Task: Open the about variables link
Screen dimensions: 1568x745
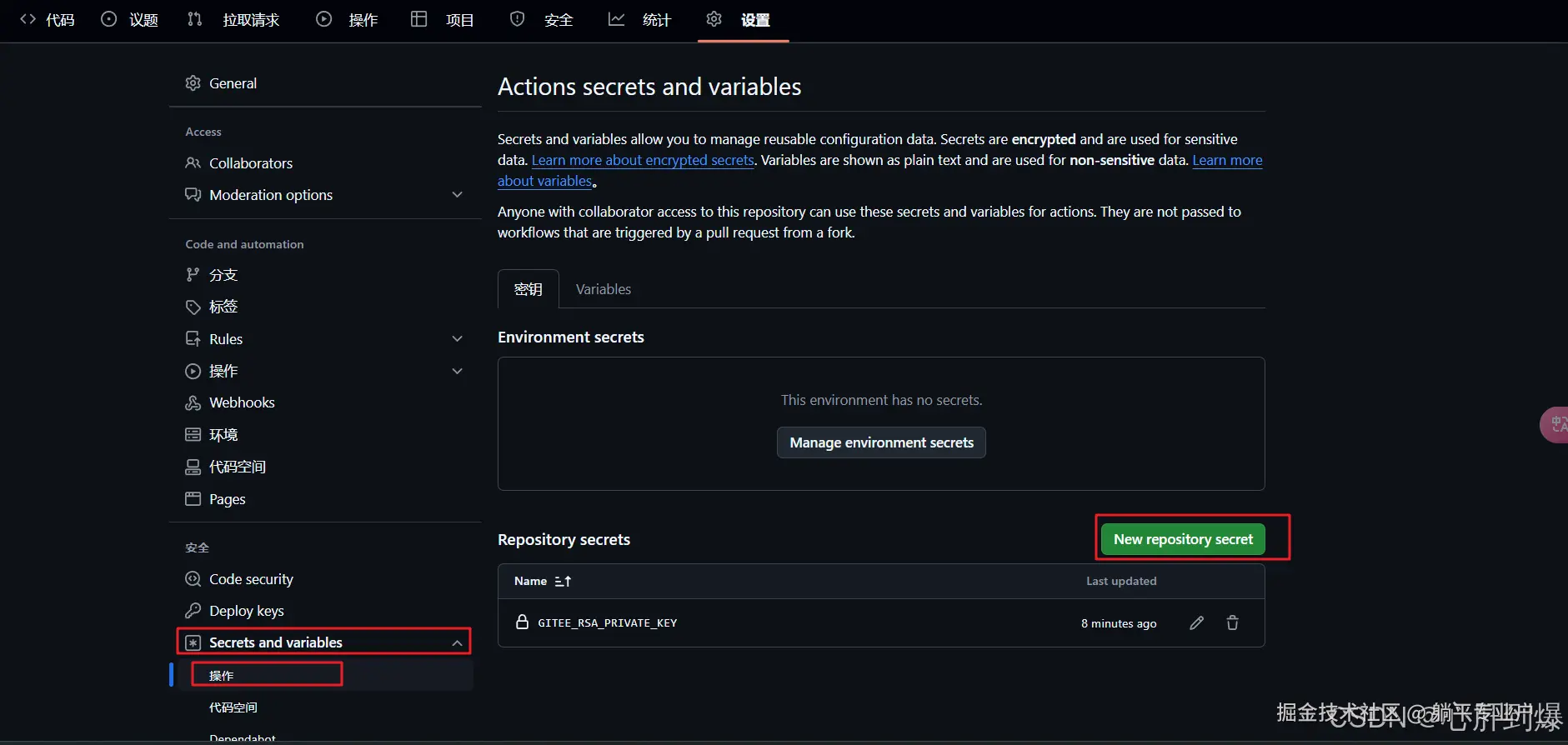Action: 544,181
